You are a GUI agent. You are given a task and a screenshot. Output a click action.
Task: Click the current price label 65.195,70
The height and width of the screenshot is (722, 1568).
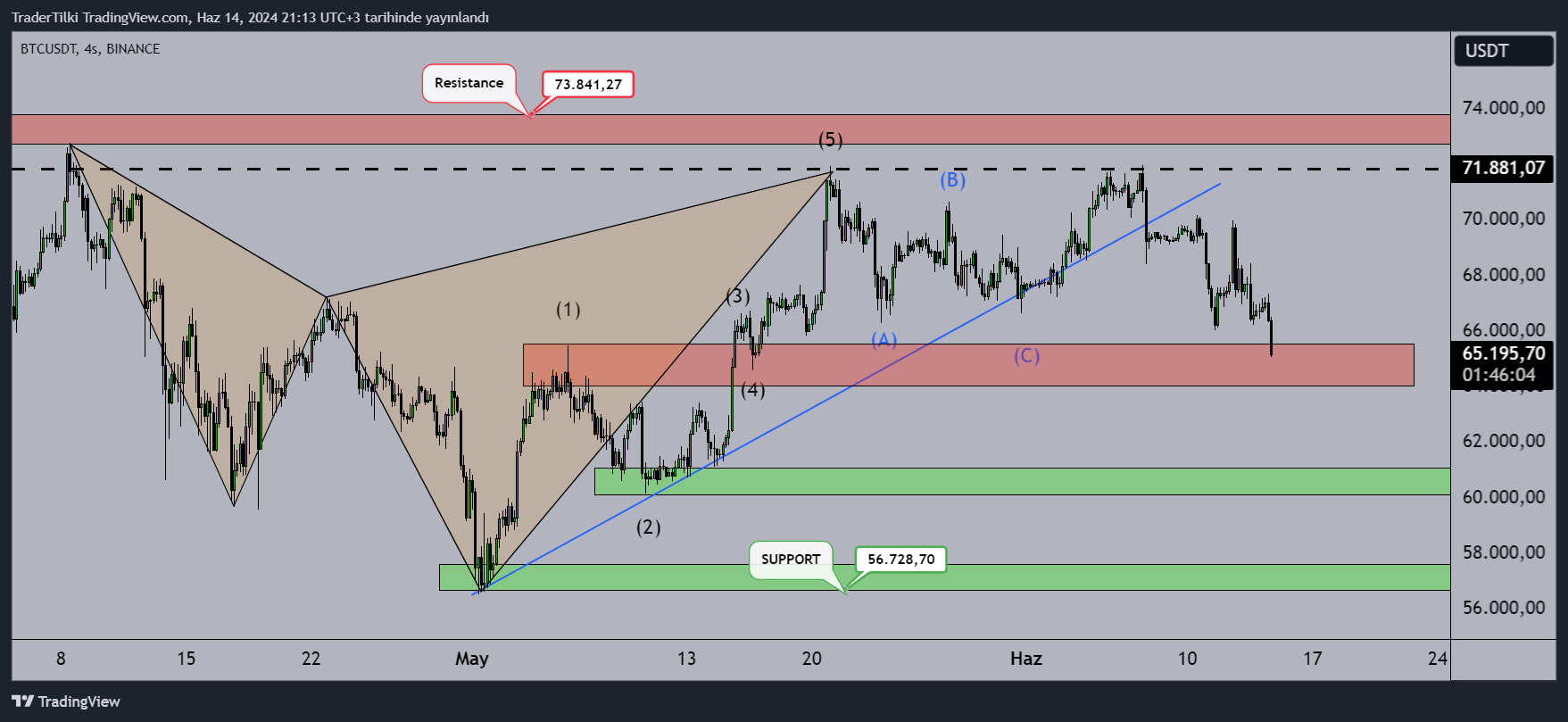1504,353
